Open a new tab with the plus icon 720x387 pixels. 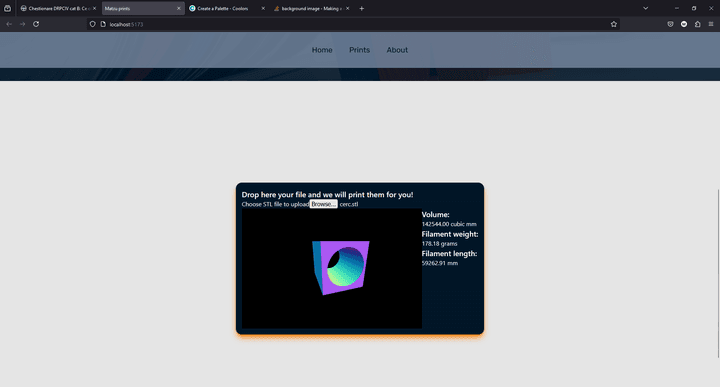coord(361,8)
